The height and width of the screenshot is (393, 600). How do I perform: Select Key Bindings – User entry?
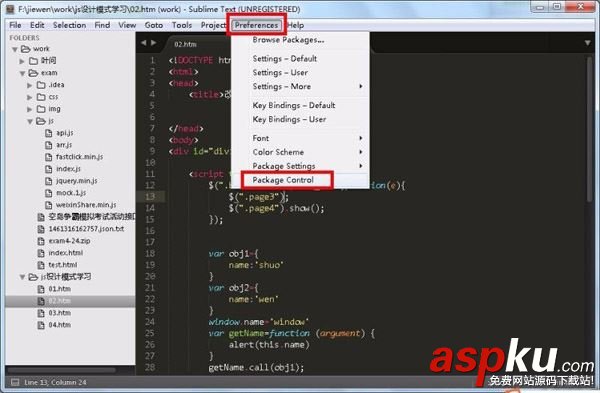[289, 119]
